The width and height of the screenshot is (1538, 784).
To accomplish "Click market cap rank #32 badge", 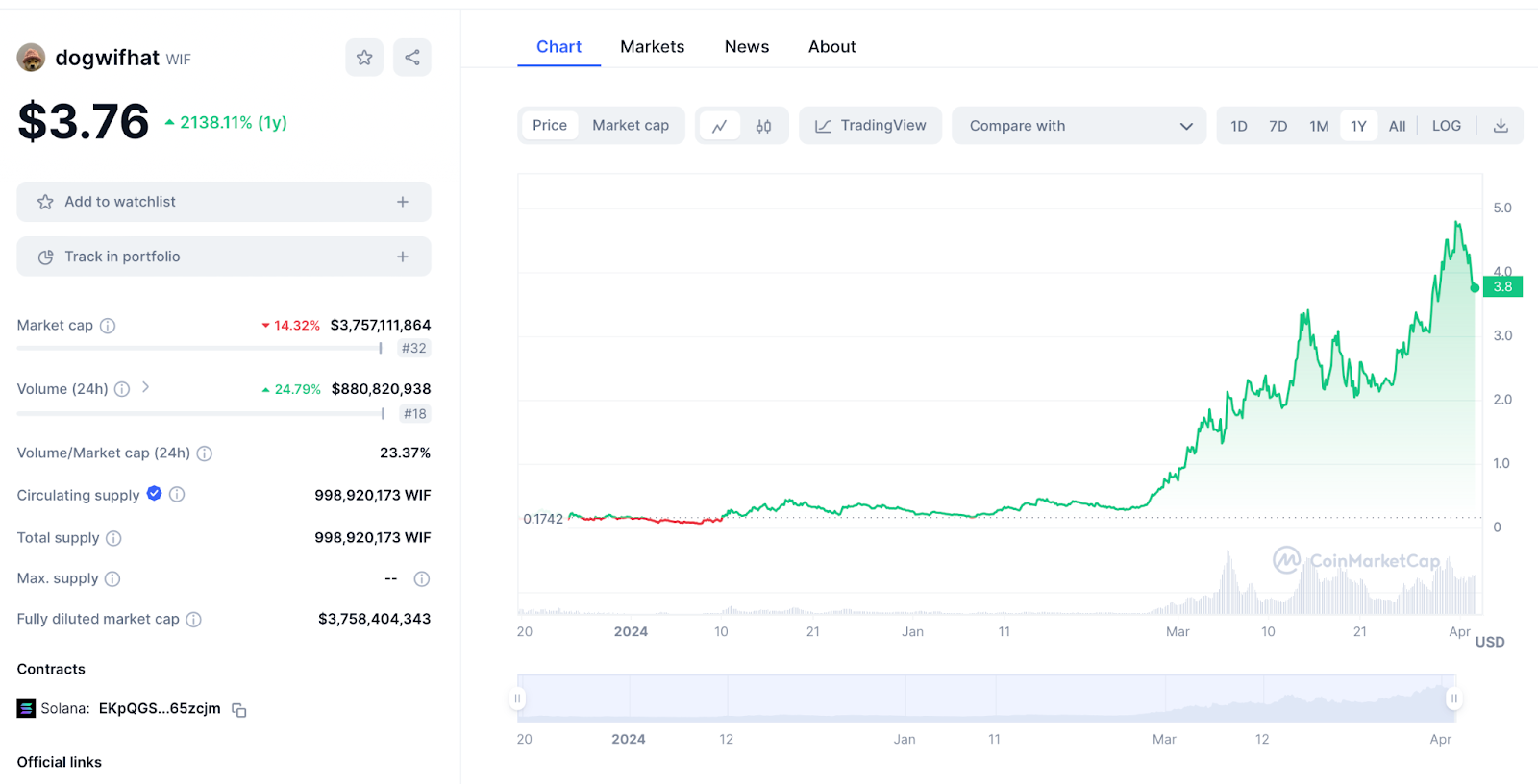I will (x=414, y=349).
